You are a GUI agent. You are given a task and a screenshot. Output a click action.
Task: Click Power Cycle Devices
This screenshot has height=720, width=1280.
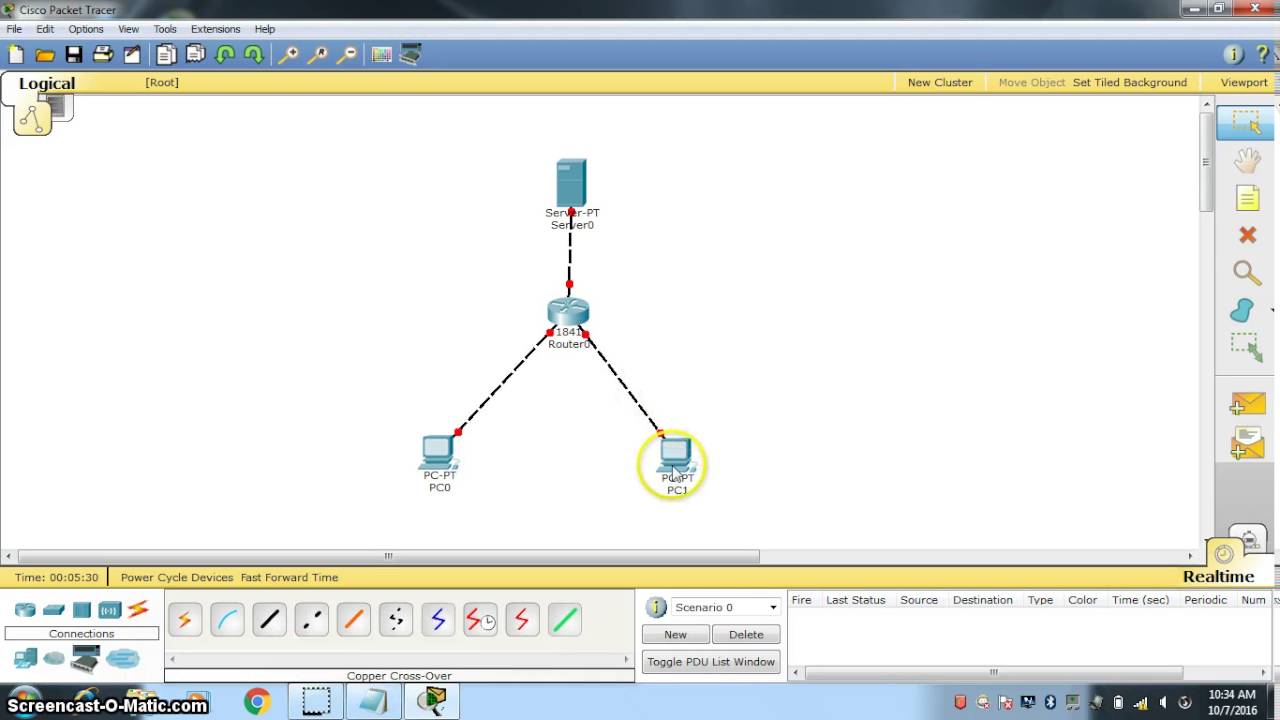[177, 577]
